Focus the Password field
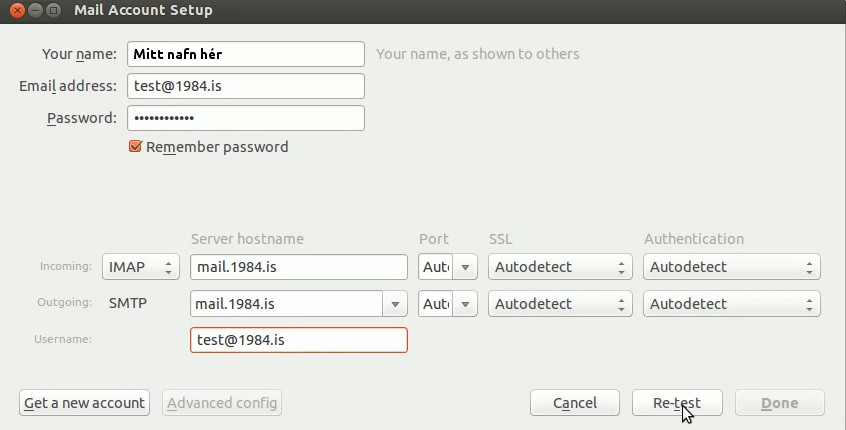The width and height of the screenshot is (846, 430). [246, 118]
